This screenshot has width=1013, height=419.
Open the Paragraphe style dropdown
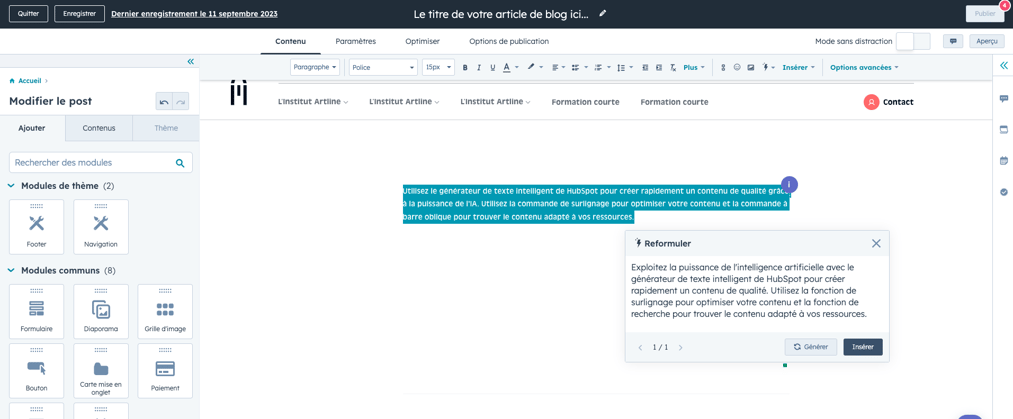315,67
